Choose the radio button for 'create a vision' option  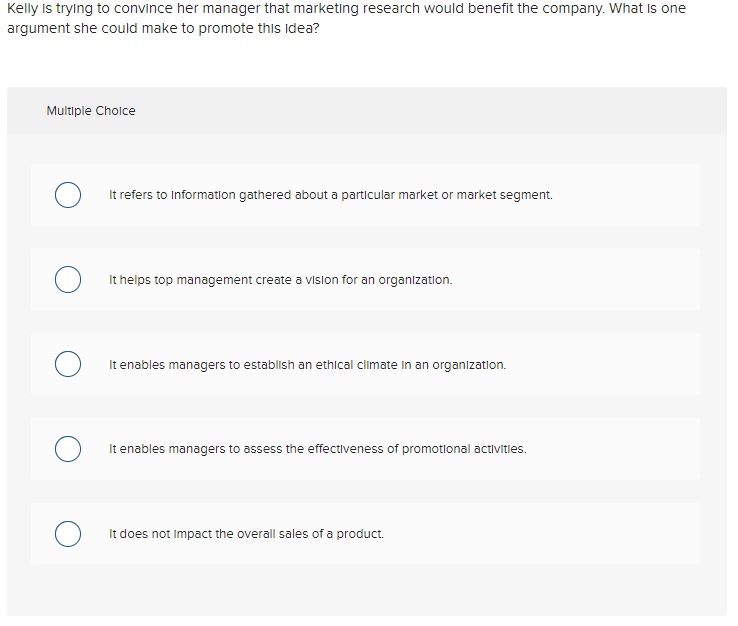[x=68, y=280]
